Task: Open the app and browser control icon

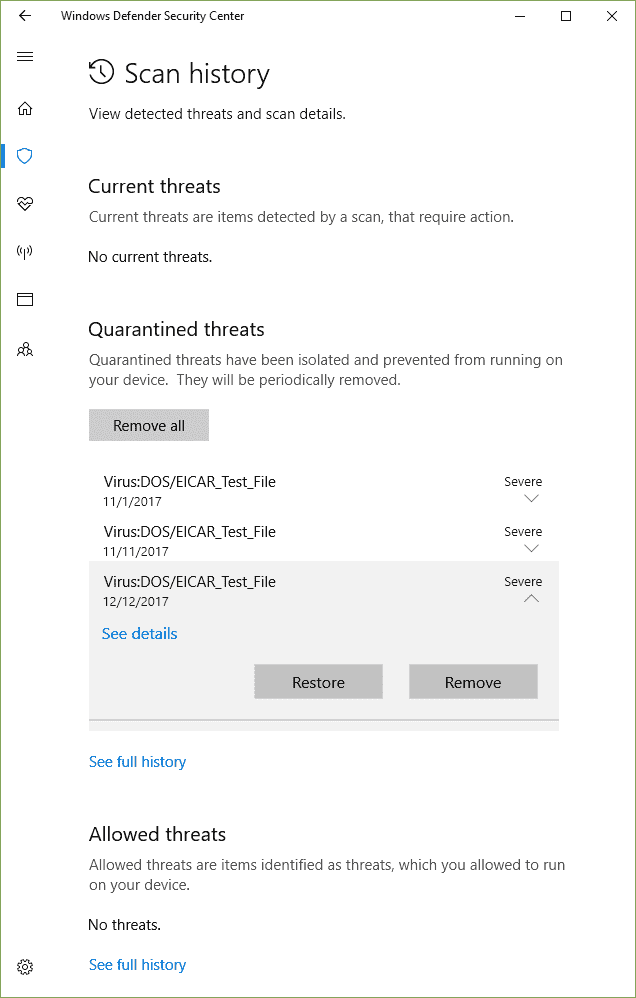Action: pyautogui.click(x=25, y=299)
